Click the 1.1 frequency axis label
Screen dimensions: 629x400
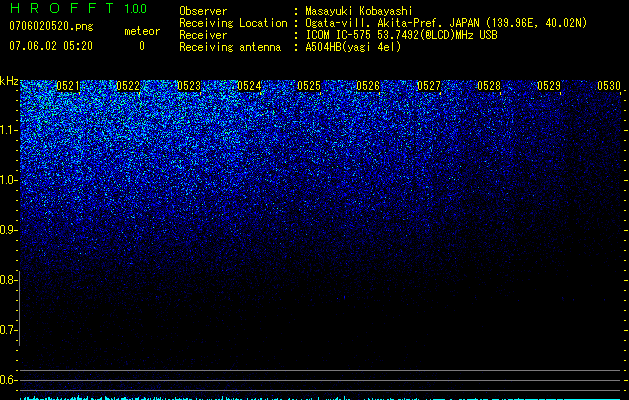click(8, 130)
